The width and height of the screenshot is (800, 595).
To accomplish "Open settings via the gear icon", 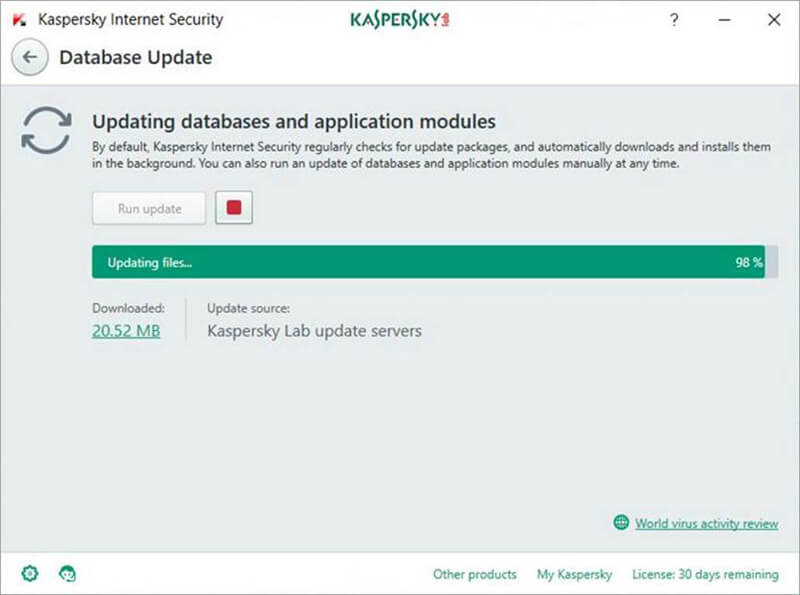I will [30, 574].
